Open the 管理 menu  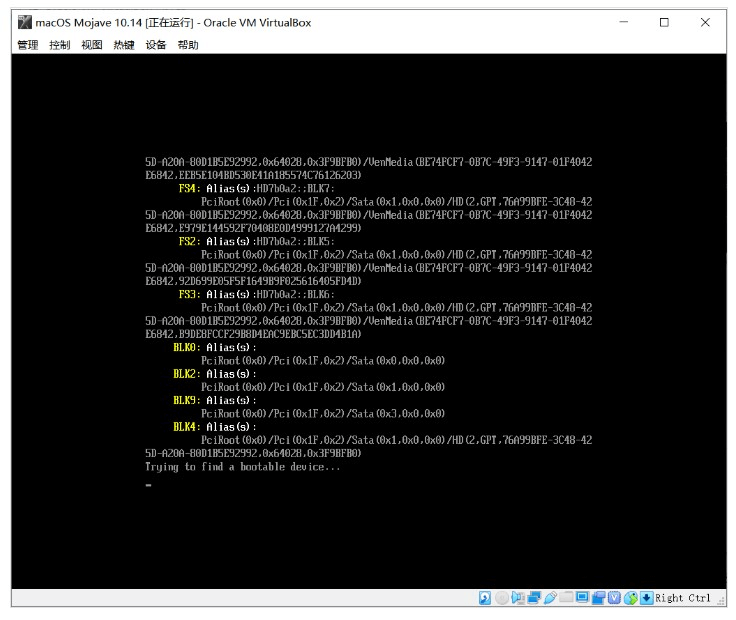click(27, 45)
